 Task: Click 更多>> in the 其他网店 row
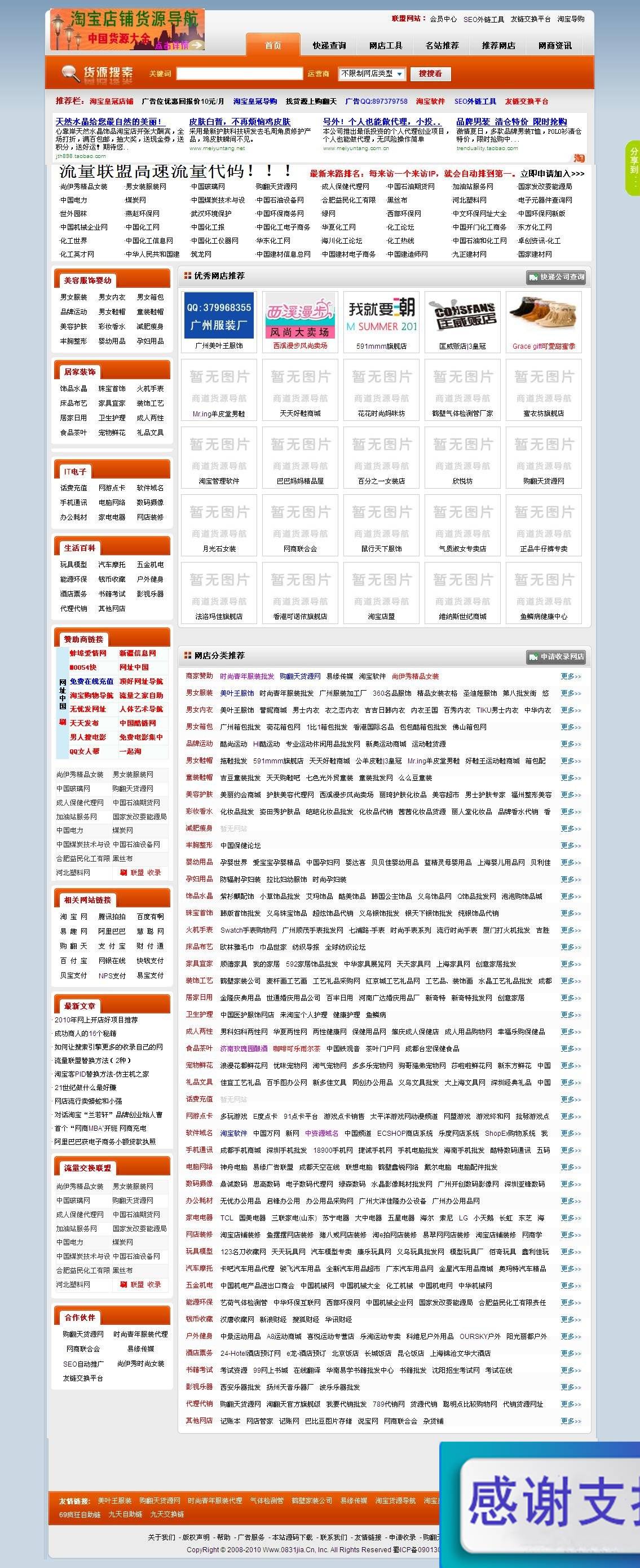pyautogui.click(x=571, y=1421)
